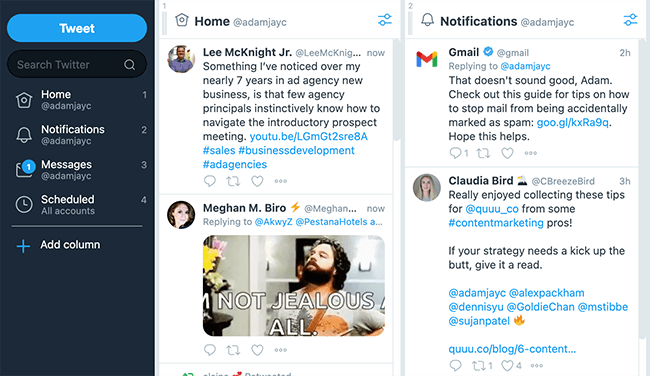Expand more options on Gmail's tweet

click(531, 153)
